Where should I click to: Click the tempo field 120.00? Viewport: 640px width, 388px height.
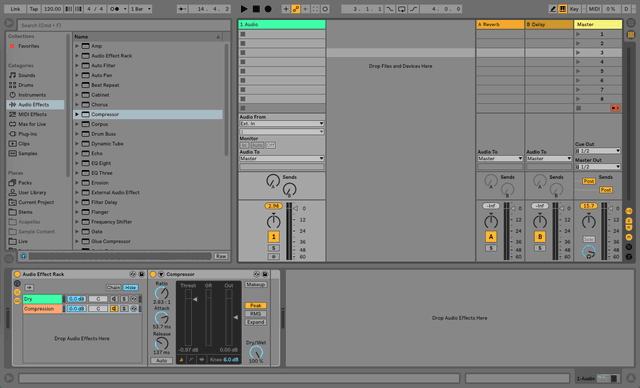tap(52, 9)
